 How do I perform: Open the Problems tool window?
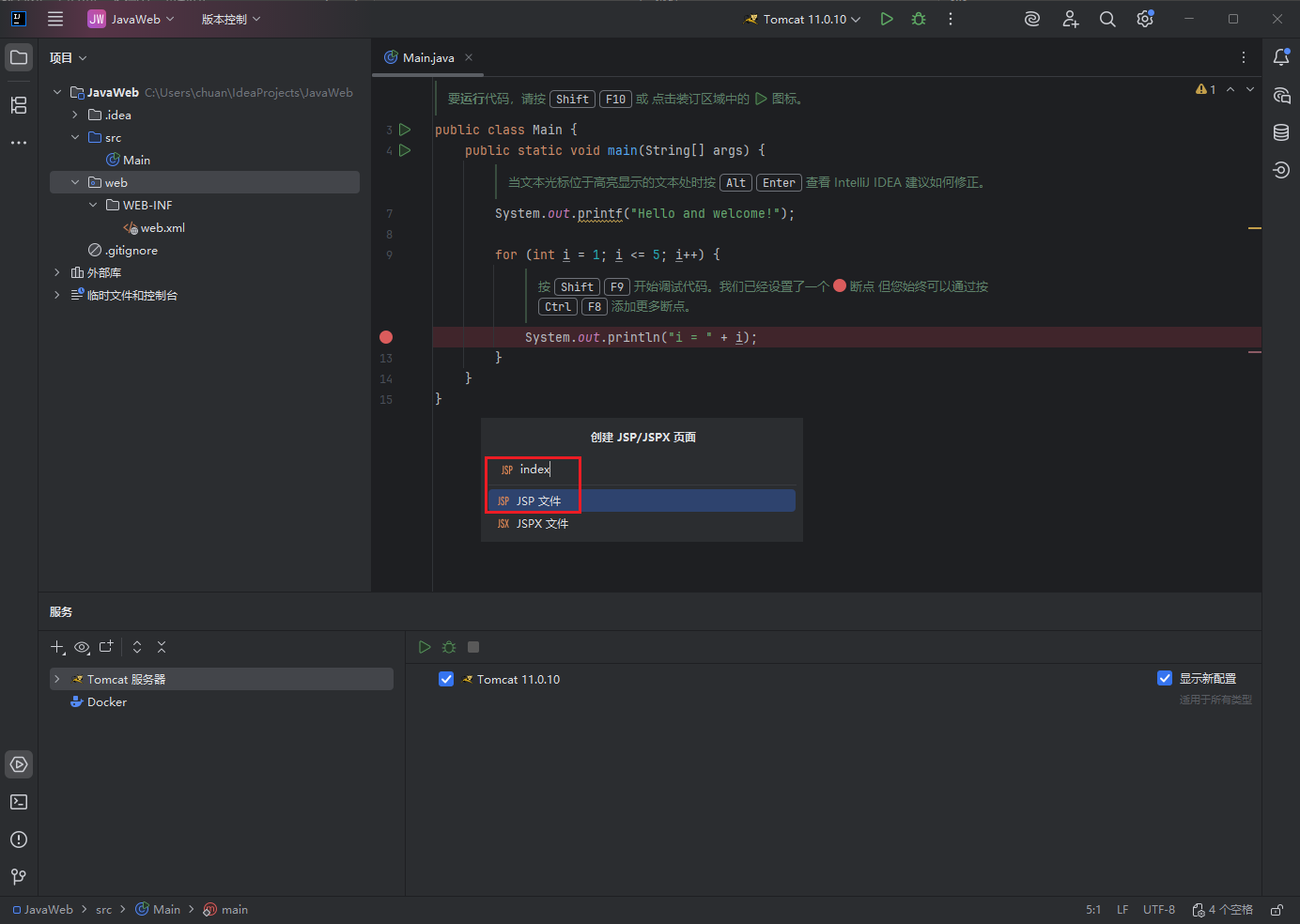click(19, 839)
